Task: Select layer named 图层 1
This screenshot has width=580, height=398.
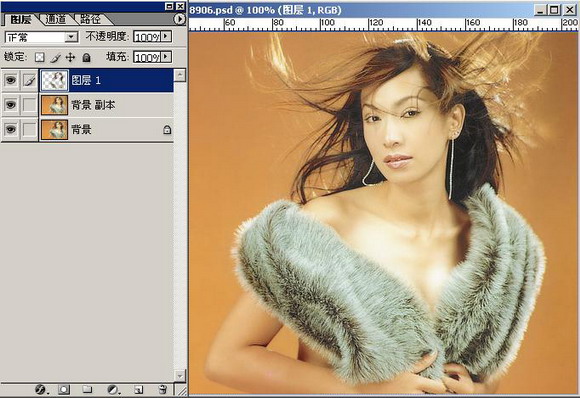Action: coord(86,80)
